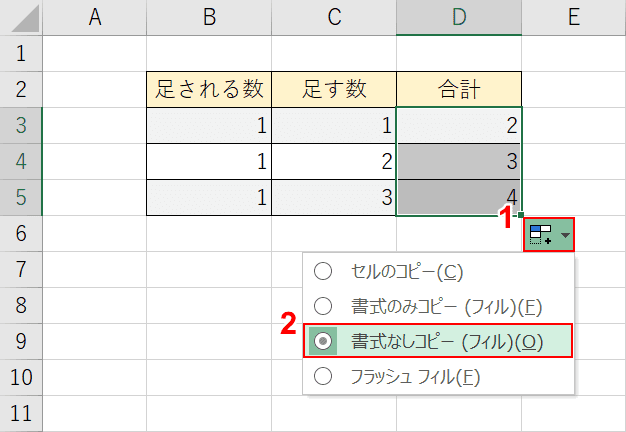Select cell C5 containing 3
Image resolution: width=626 pixels, height=432 pixels.
click(334, 197)
